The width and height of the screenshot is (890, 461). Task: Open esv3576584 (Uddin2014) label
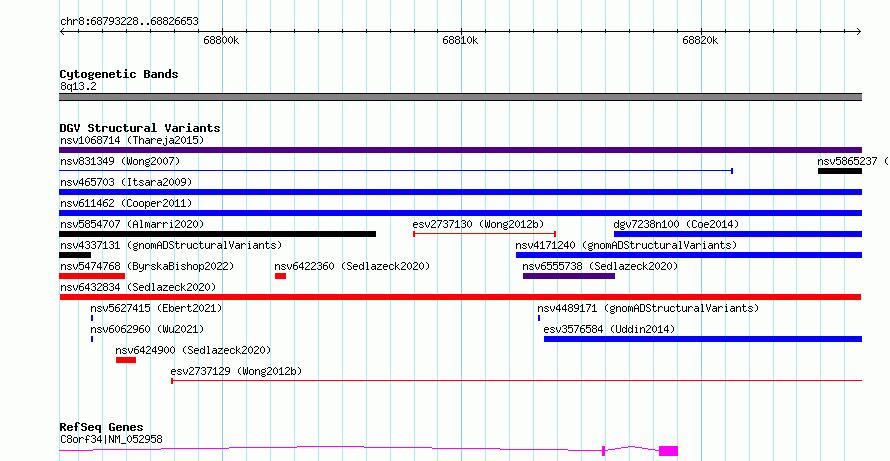click(x=609, y=329)
